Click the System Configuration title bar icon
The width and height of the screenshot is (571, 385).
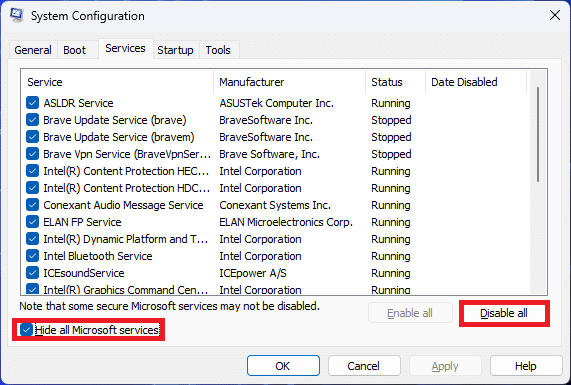pos(16,15)
